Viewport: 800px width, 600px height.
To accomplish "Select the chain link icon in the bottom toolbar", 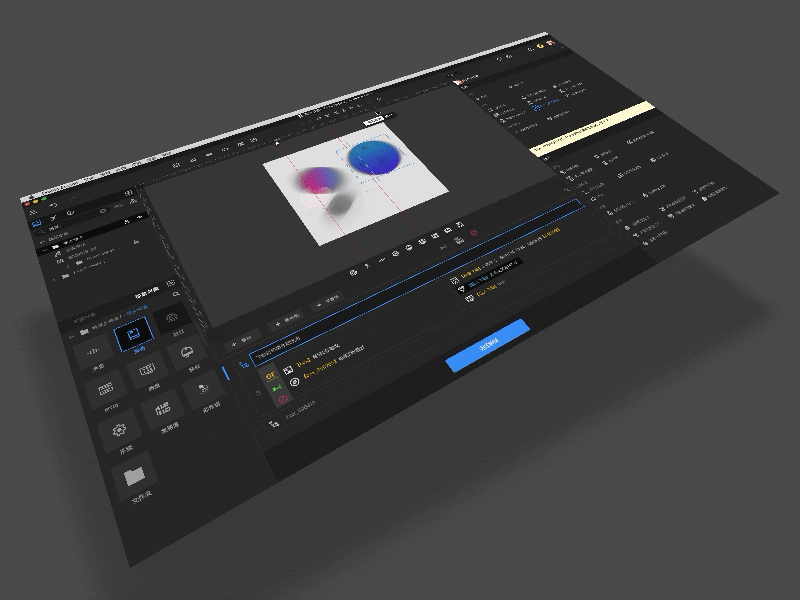I will tap(420, 243).
